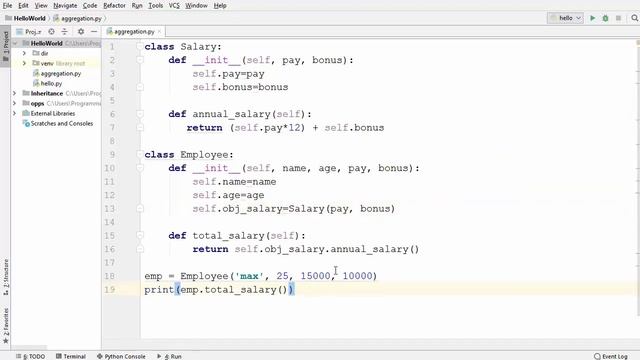The image size is (640, 360).
Task: Run the hello configuration with green play button
Action: (592, 18)
